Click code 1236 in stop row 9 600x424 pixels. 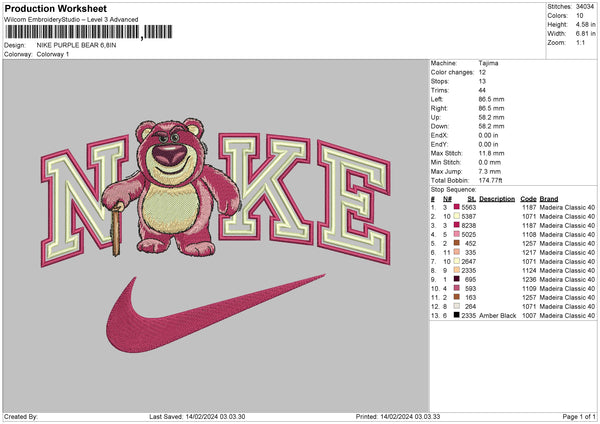point(529,279)
